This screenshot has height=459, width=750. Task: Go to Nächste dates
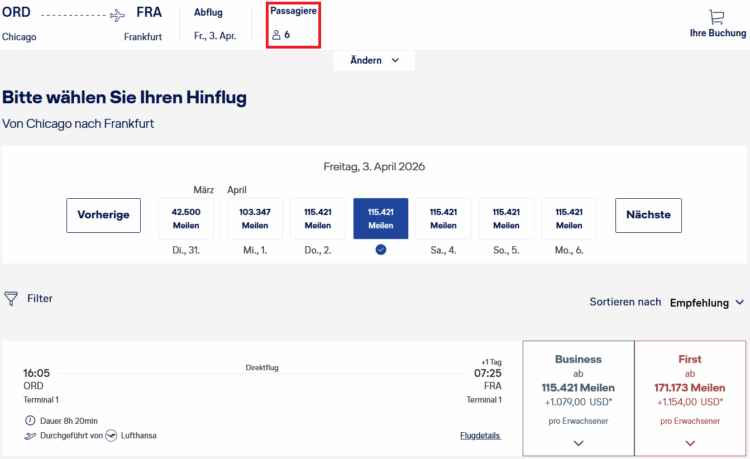tap(648, 215)
